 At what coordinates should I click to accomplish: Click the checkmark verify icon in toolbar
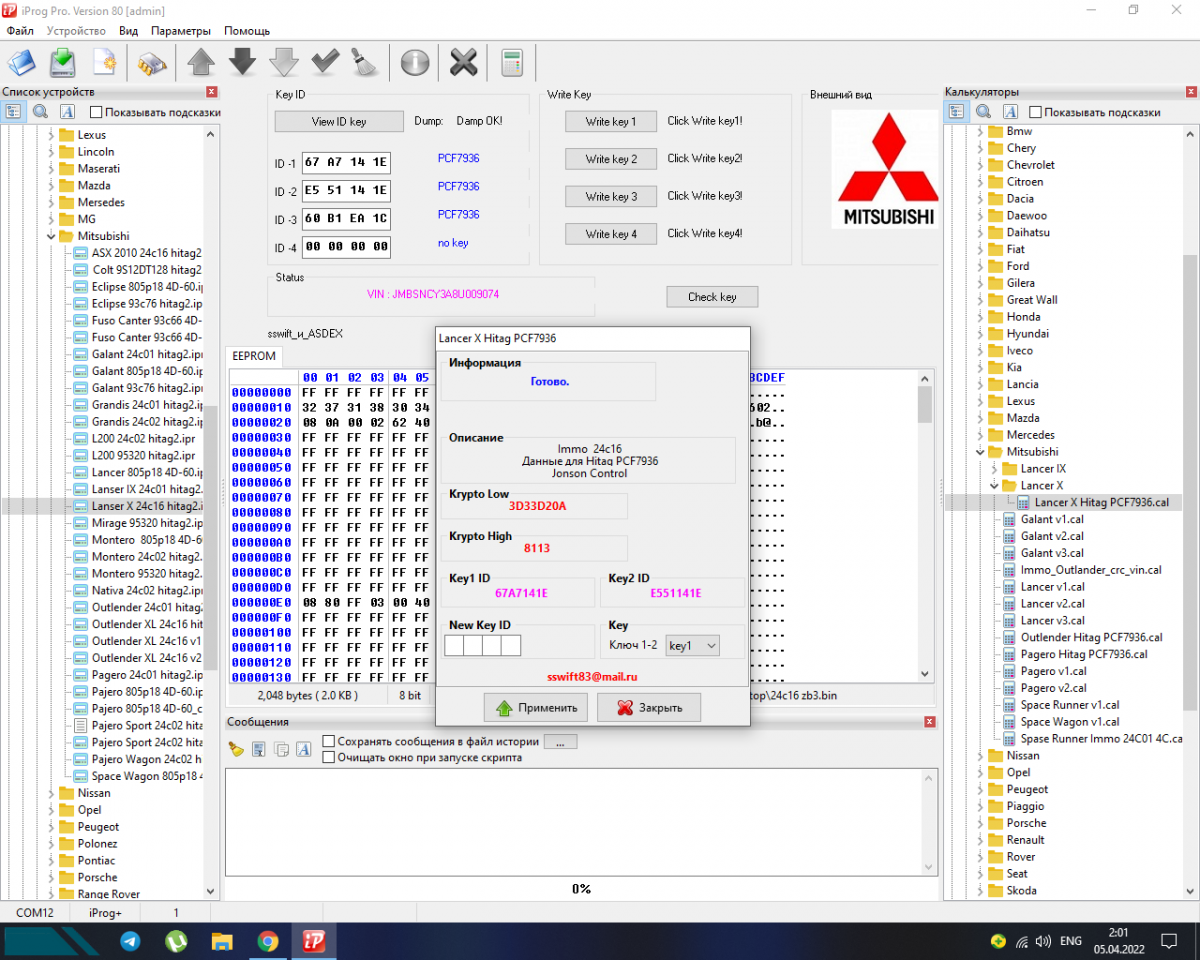325,62
